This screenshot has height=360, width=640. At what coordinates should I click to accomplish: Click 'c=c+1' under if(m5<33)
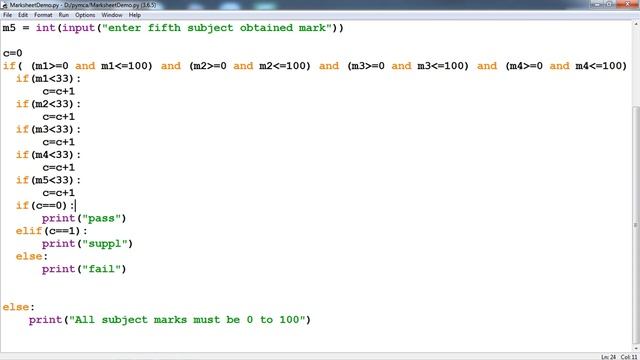pos(58,193)
